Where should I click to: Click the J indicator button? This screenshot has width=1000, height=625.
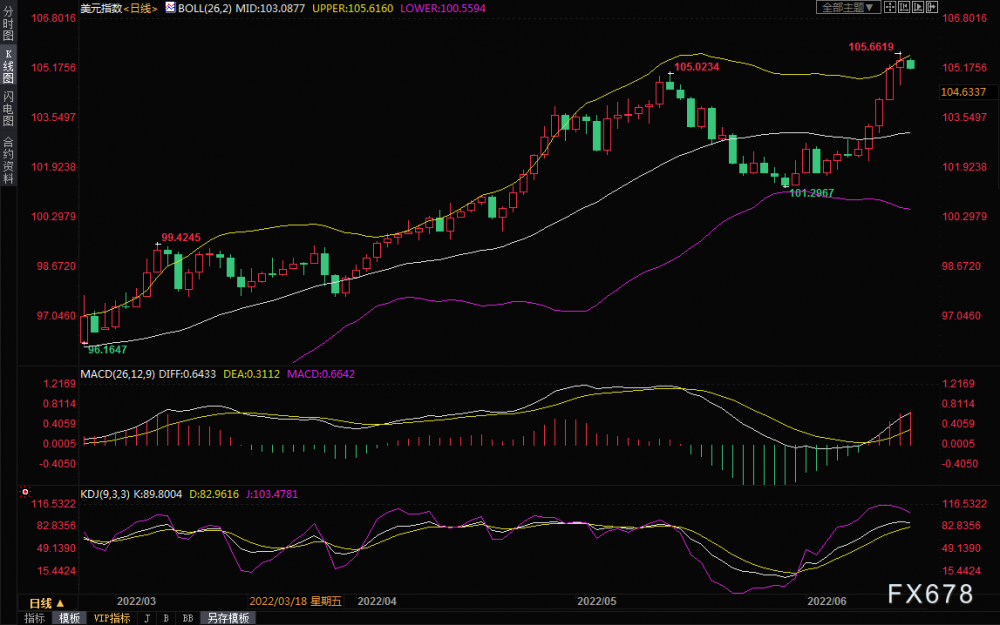147,618
